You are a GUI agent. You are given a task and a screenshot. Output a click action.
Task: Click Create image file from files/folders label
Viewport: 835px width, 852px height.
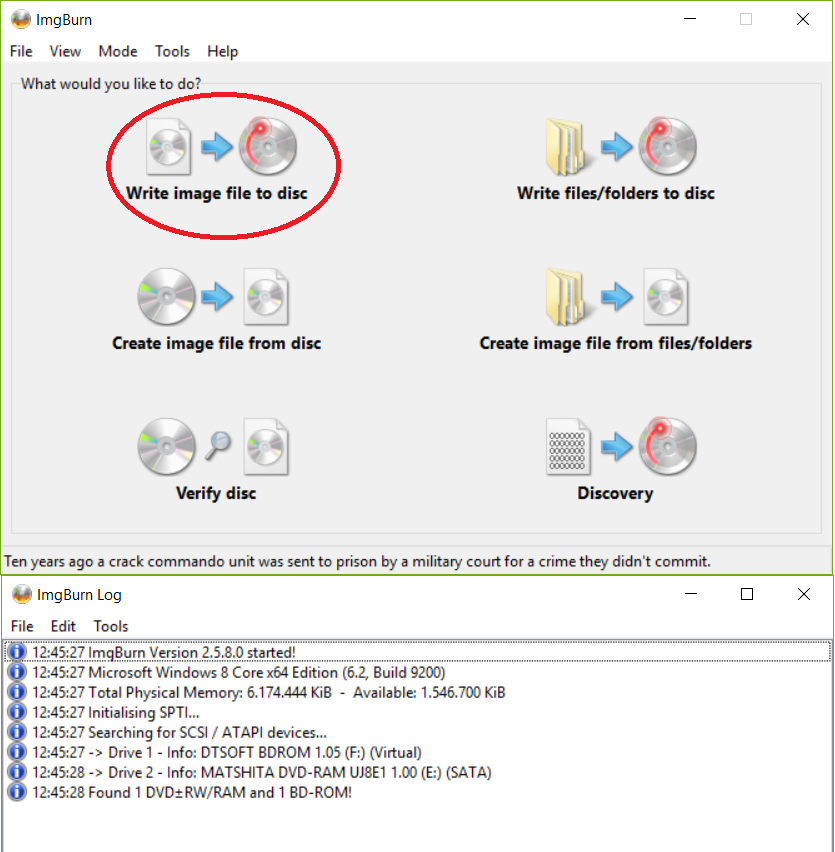(616, 343)
